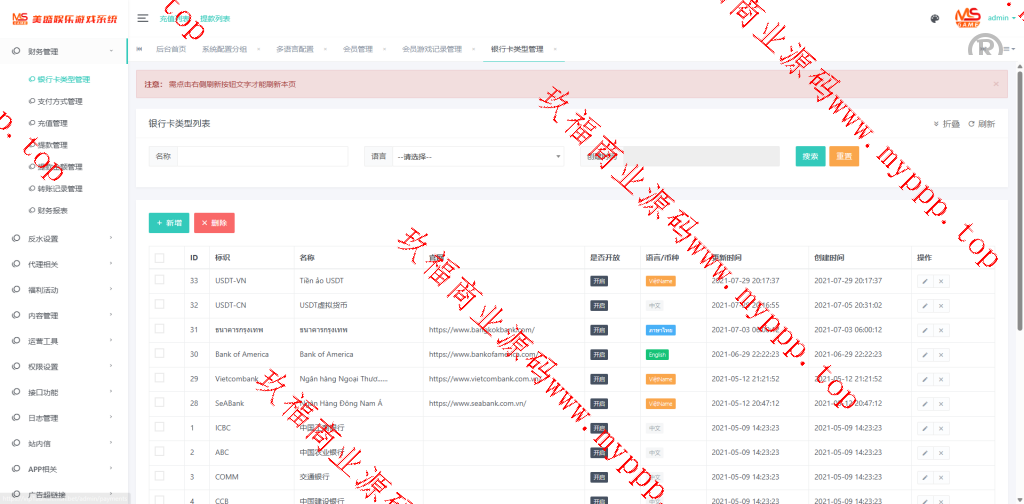
Task: Open the admin user dropdown
Action: pyautogui.click(x=1002, y=18)
